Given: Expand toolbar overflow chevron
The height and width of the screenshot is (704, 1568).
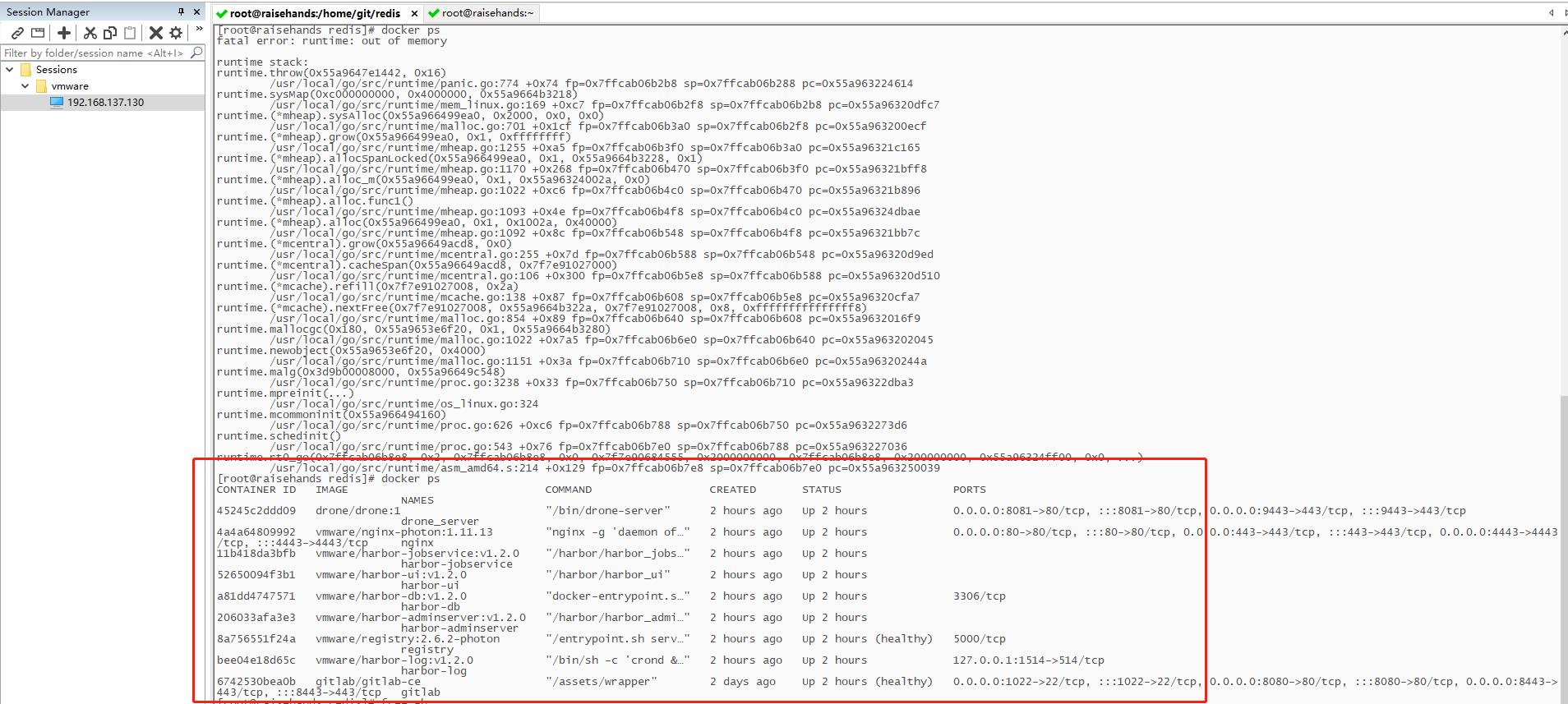Looking at the screenshot, I should [199, 29].
